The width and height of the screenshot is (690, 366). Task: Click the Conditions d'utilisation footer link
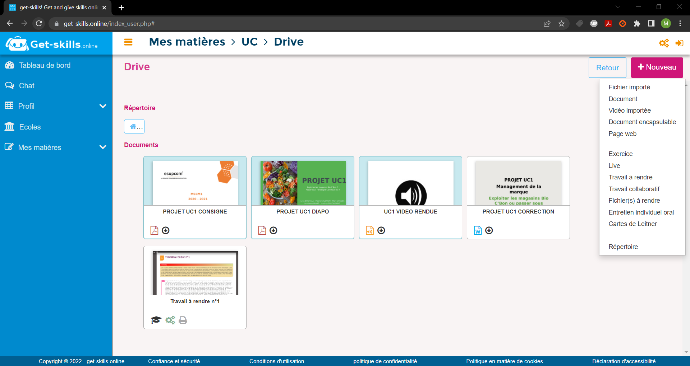tap(276, 361)
